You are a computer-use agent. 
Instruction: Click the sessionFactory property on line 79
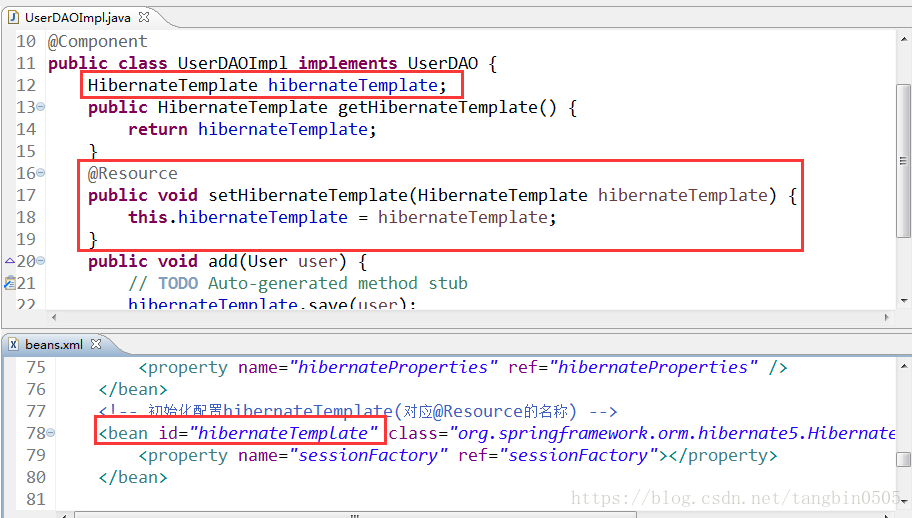457,455
